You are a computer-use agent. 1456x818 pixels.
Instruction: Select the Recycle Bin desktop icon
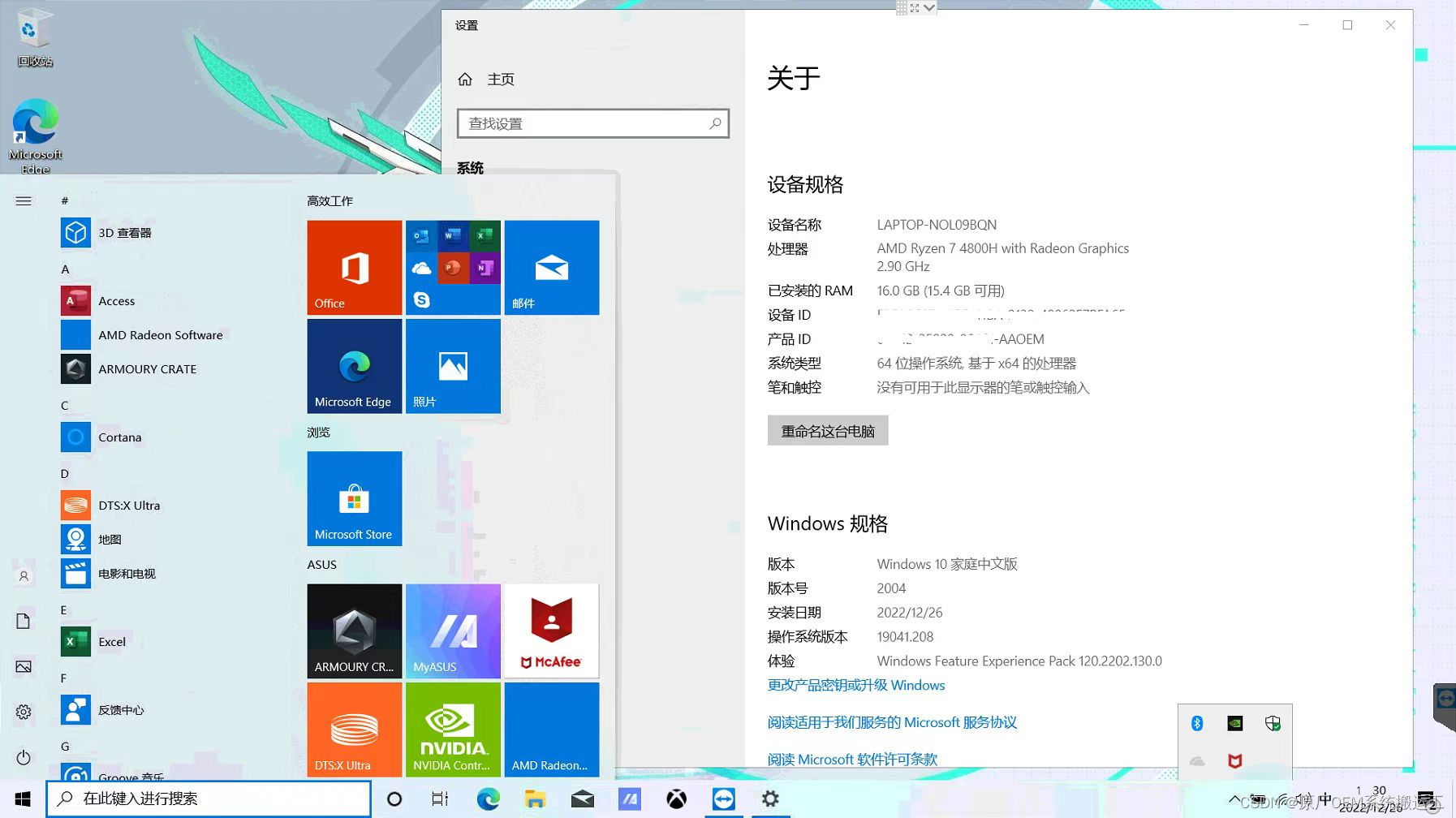(x=35, y=37)
